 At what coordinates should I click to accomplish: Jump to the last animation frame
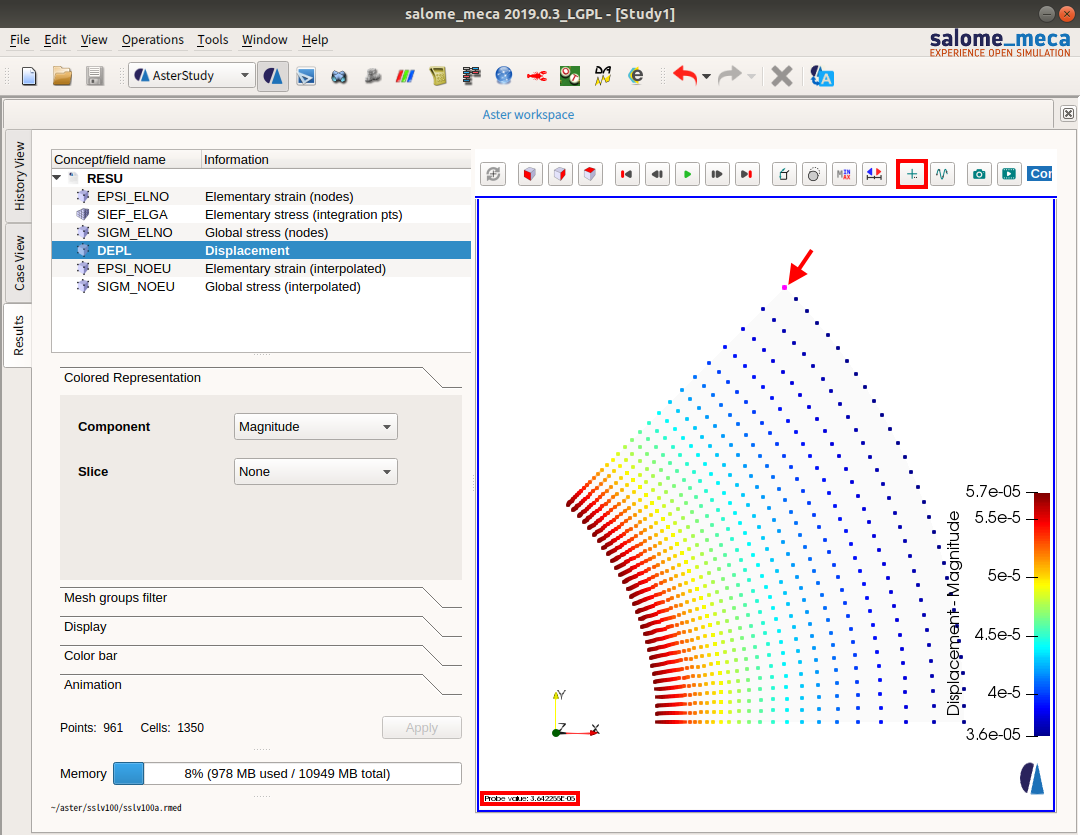coord(747,174)
